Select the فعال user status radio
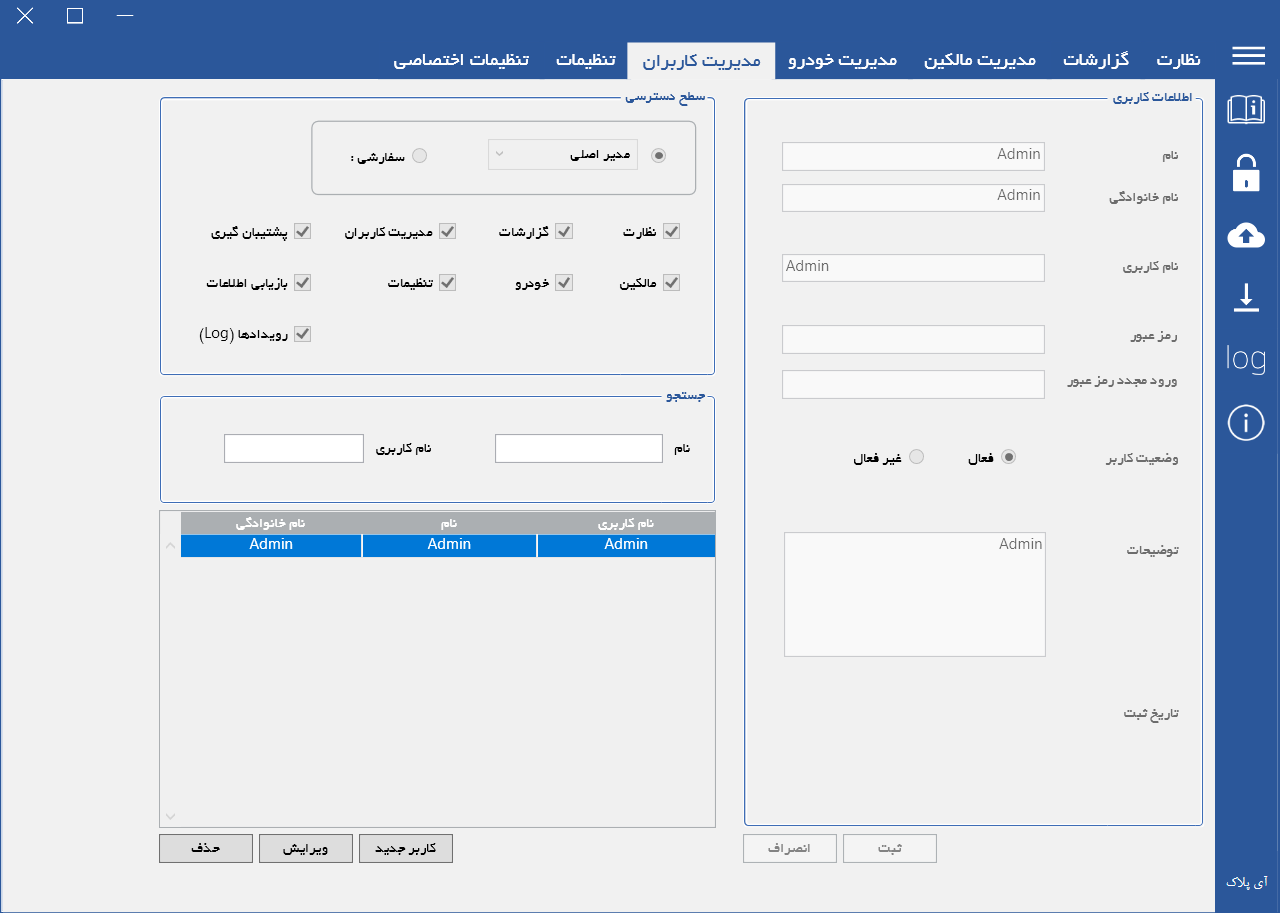The width and height of the screenshot is (1280, 913). pyautogui.click(x=1009, y=457)
